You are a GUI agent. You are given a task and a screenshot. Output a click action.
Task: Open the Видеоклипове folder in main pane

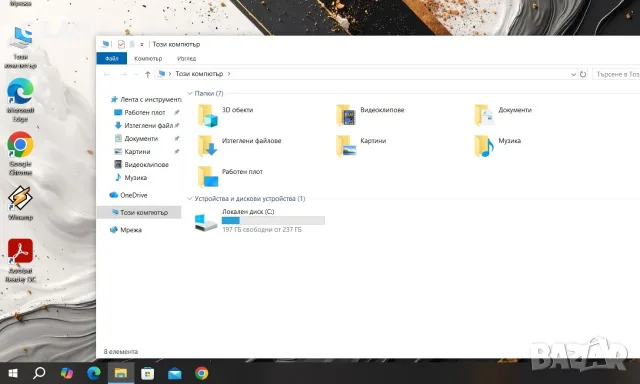[370, 115]
